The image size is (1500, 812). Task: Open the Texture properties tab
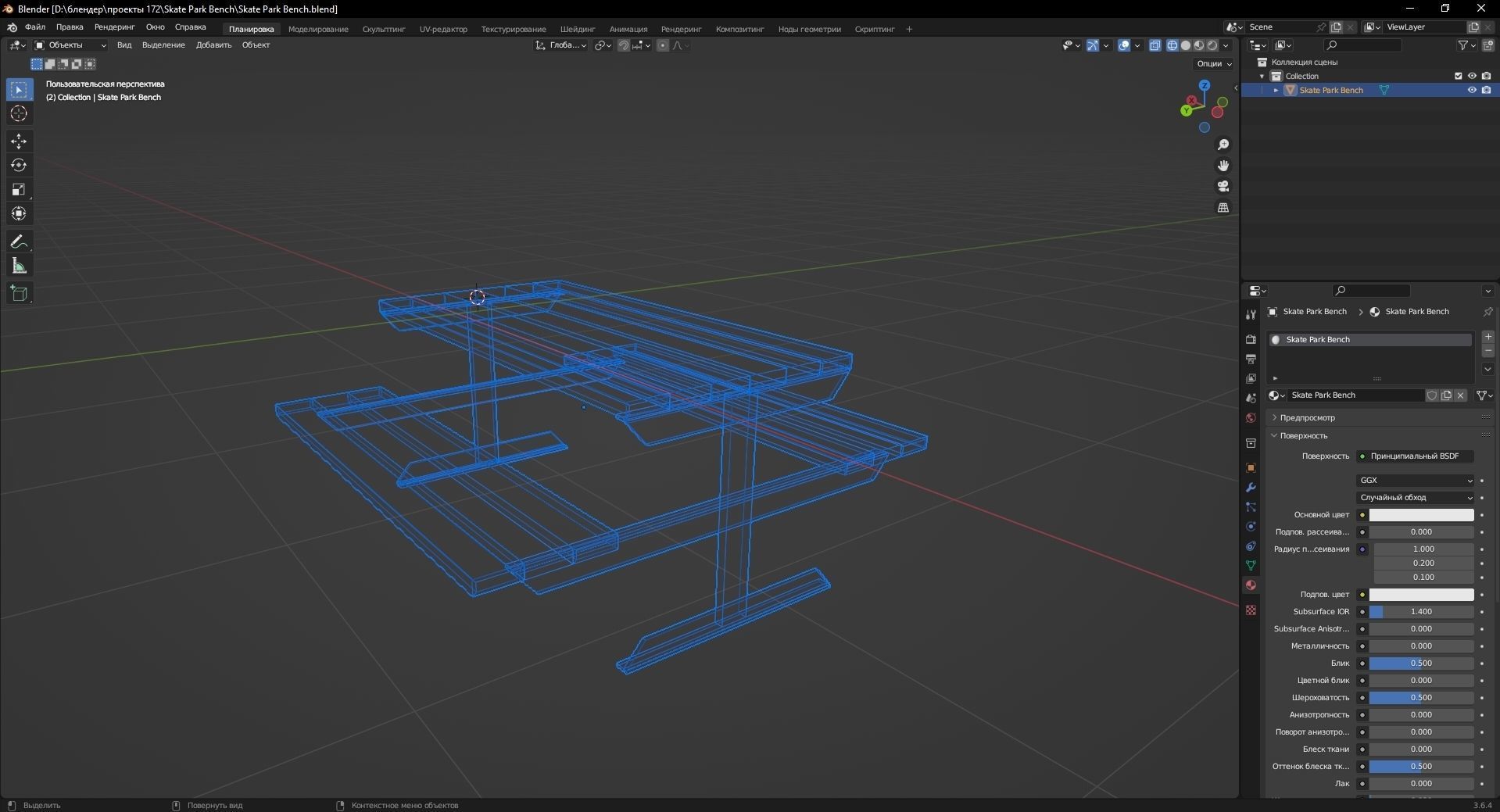(1251, 610)
